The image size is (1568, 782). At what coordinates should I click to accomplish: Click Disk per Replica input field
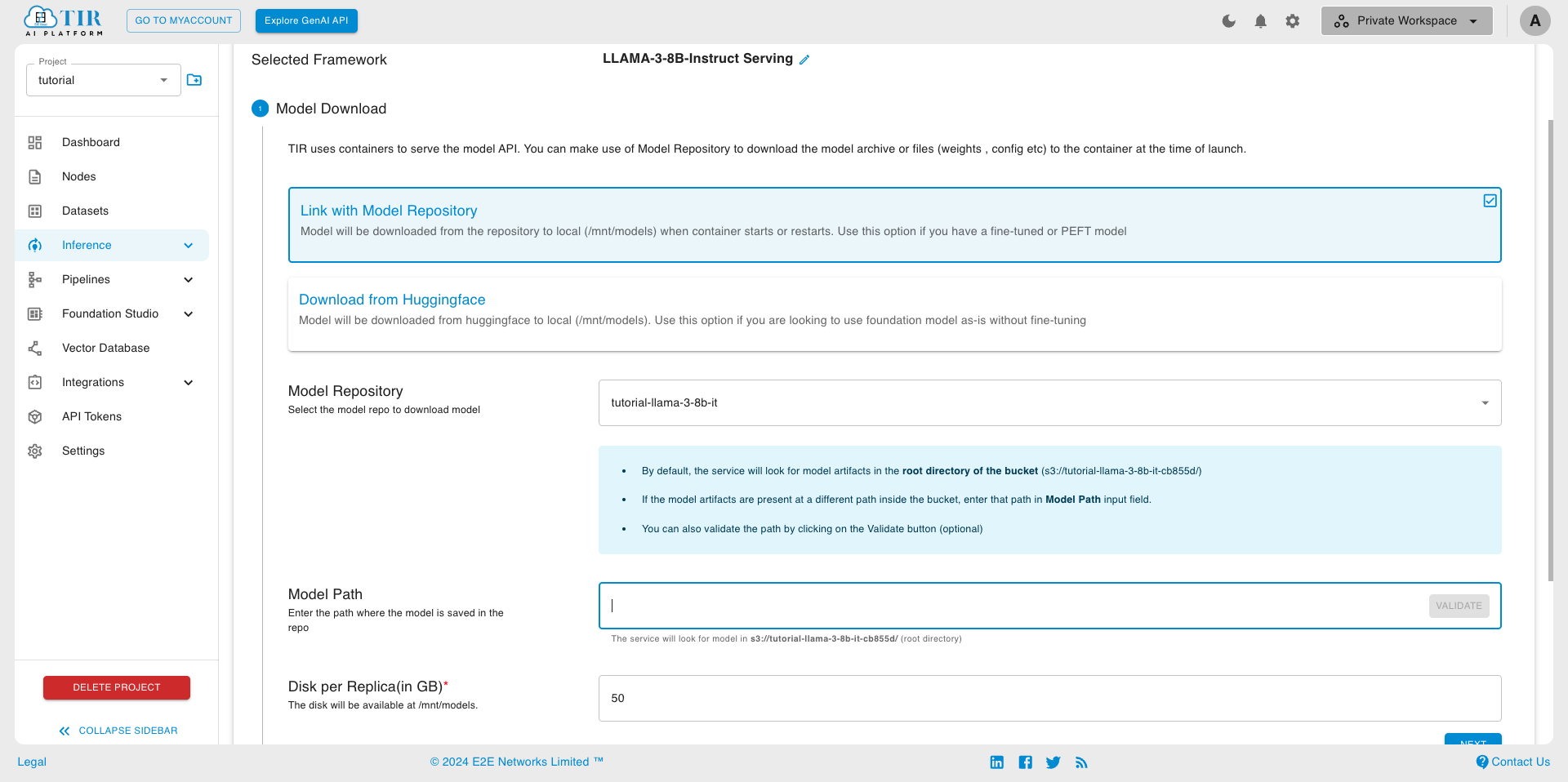click(x=1049, y=698)
